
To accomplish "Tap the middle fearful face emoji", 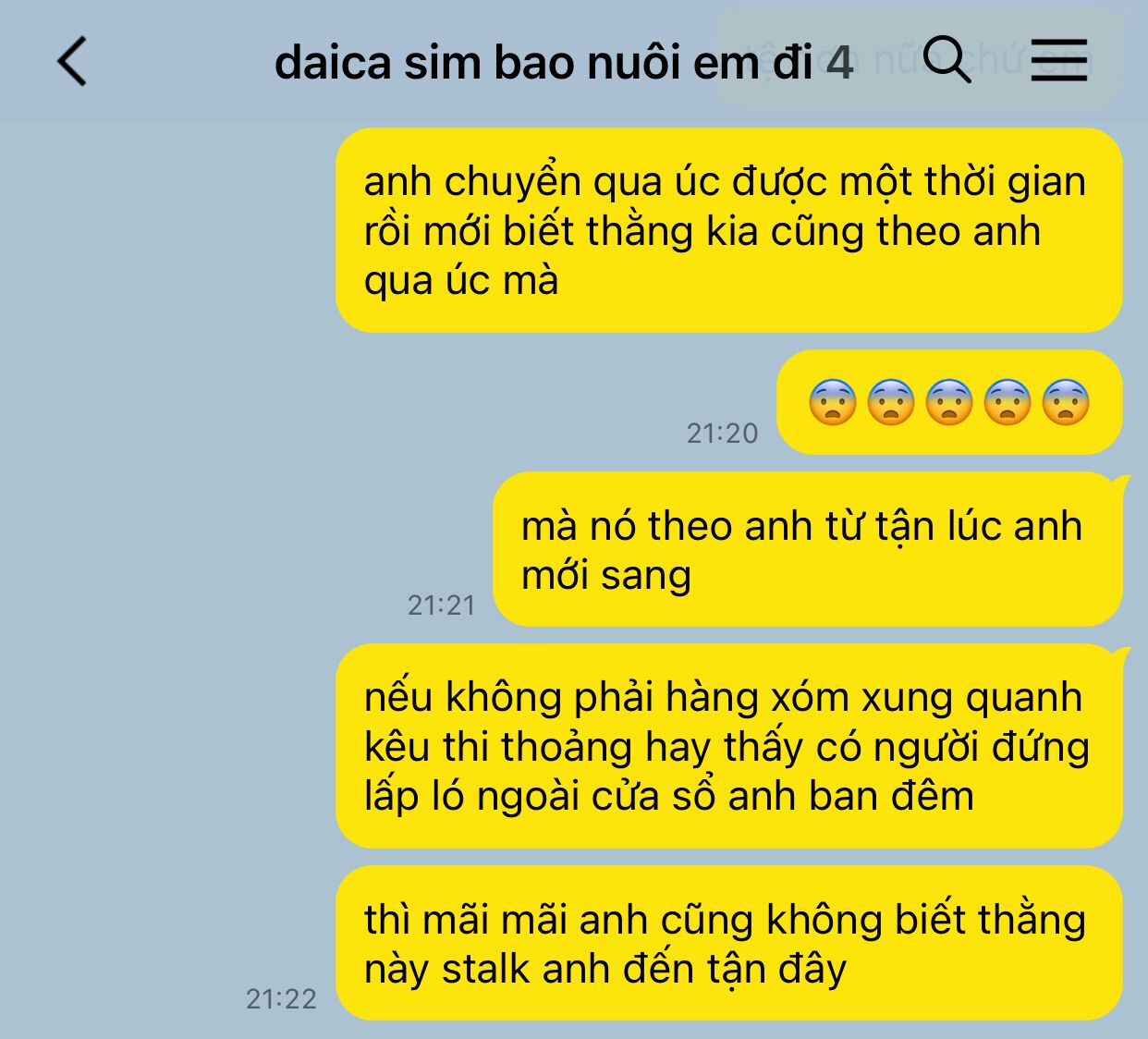I will pyautogui.click(x=949, y=403).
